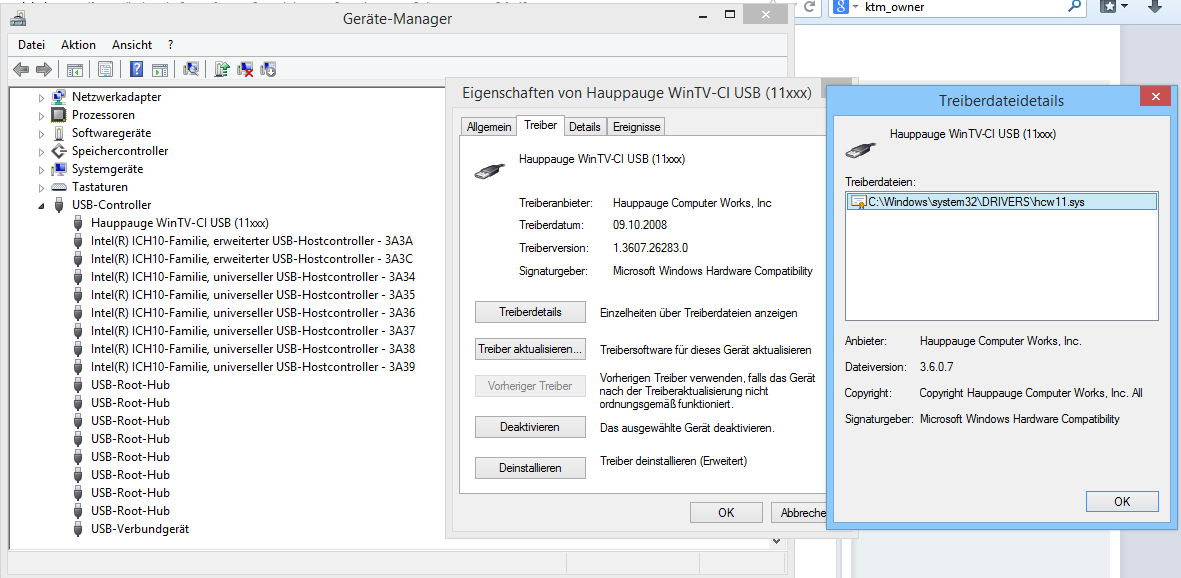Click the forward arrow in Geräte-Manager toolbar

[44, 70]
